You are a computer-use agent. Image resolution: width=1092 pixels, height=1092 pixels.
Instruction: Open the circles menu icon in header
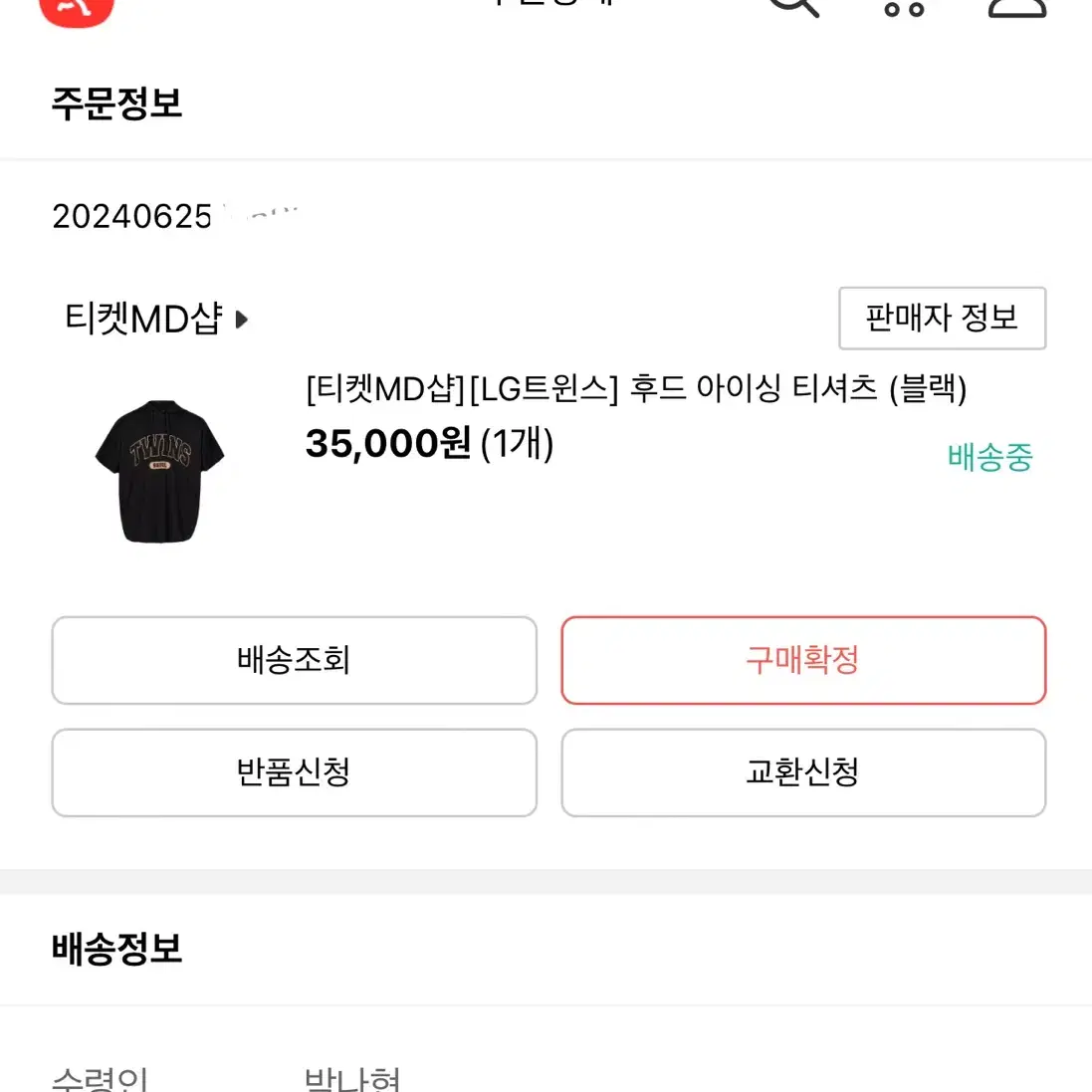pyautogui.click(x=904, y=8)
